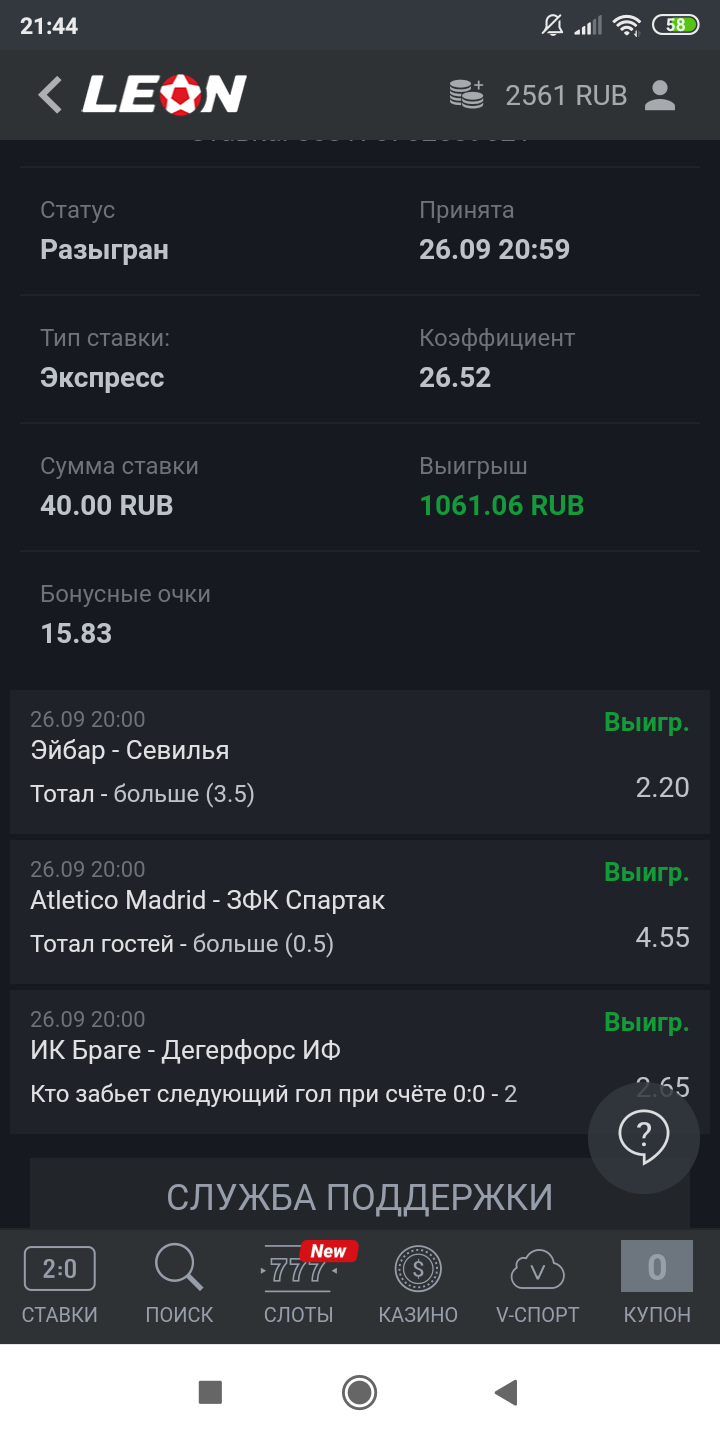
Task: Open the Ставки tab
Action: pyautogui.click(x=60, y=1286)
